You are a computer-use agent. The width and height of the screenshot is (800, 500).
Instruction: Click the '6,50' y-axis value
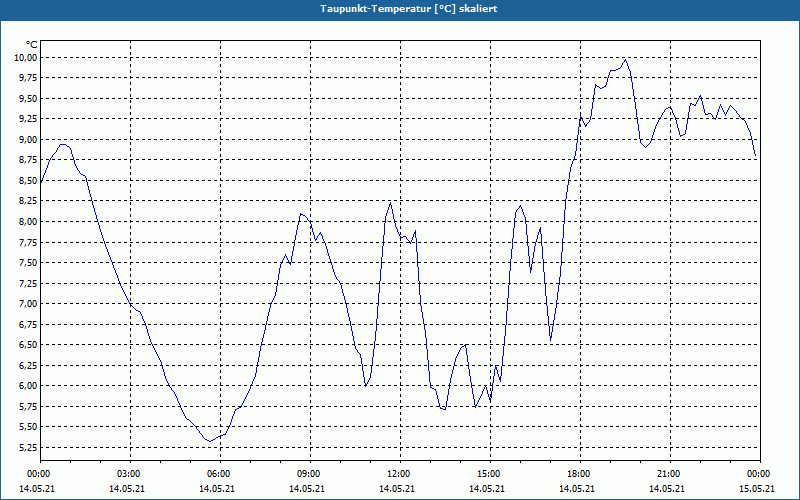point(27,345)
